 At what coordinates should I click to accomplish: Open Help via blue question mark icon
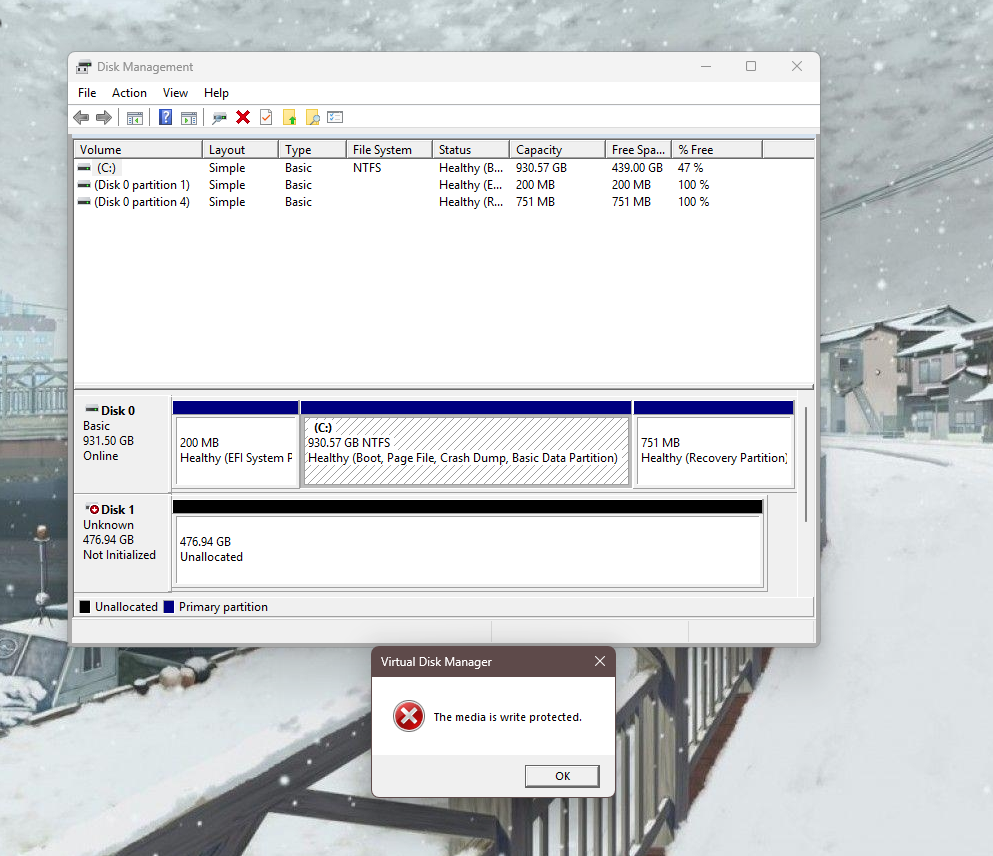point(166,118)
